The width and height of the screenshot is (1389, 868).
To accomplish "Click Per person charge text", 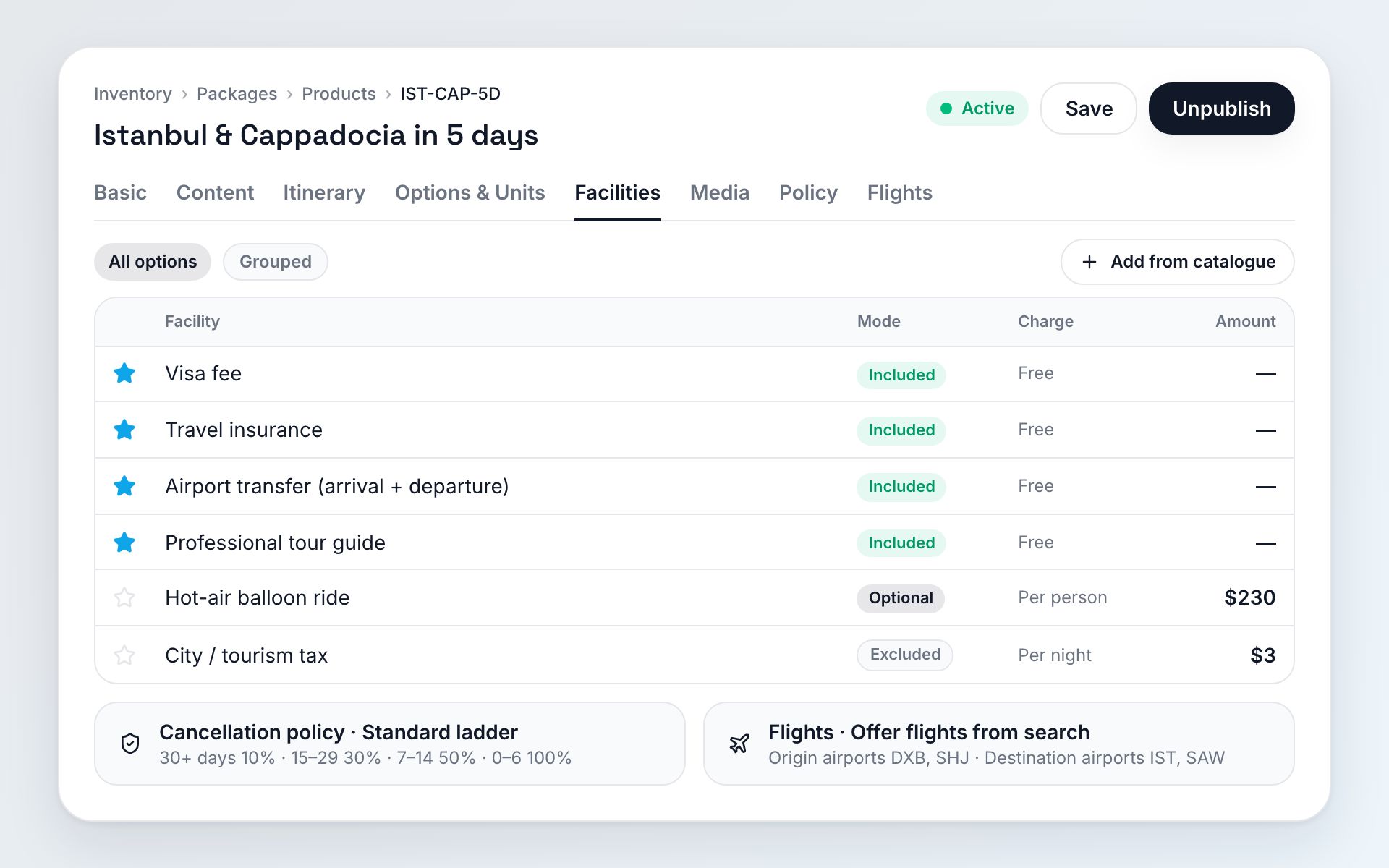I will 1062,597.
